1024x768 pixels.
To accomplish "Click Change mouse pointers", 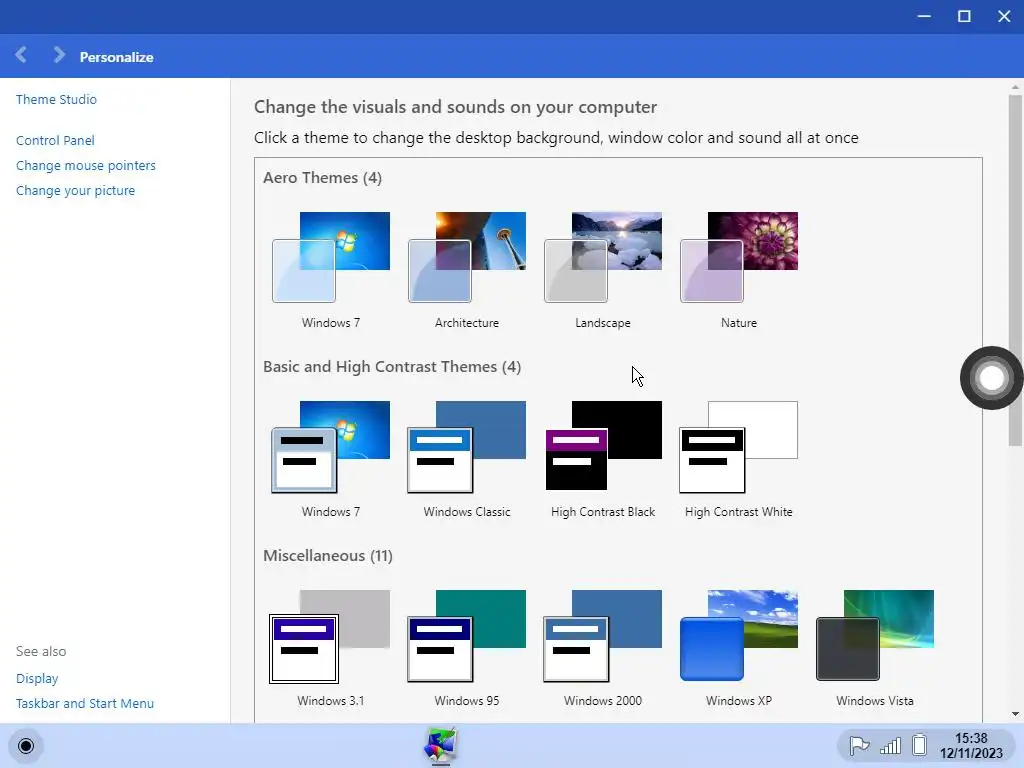I will pyautogui.click(x=86, y=165).
